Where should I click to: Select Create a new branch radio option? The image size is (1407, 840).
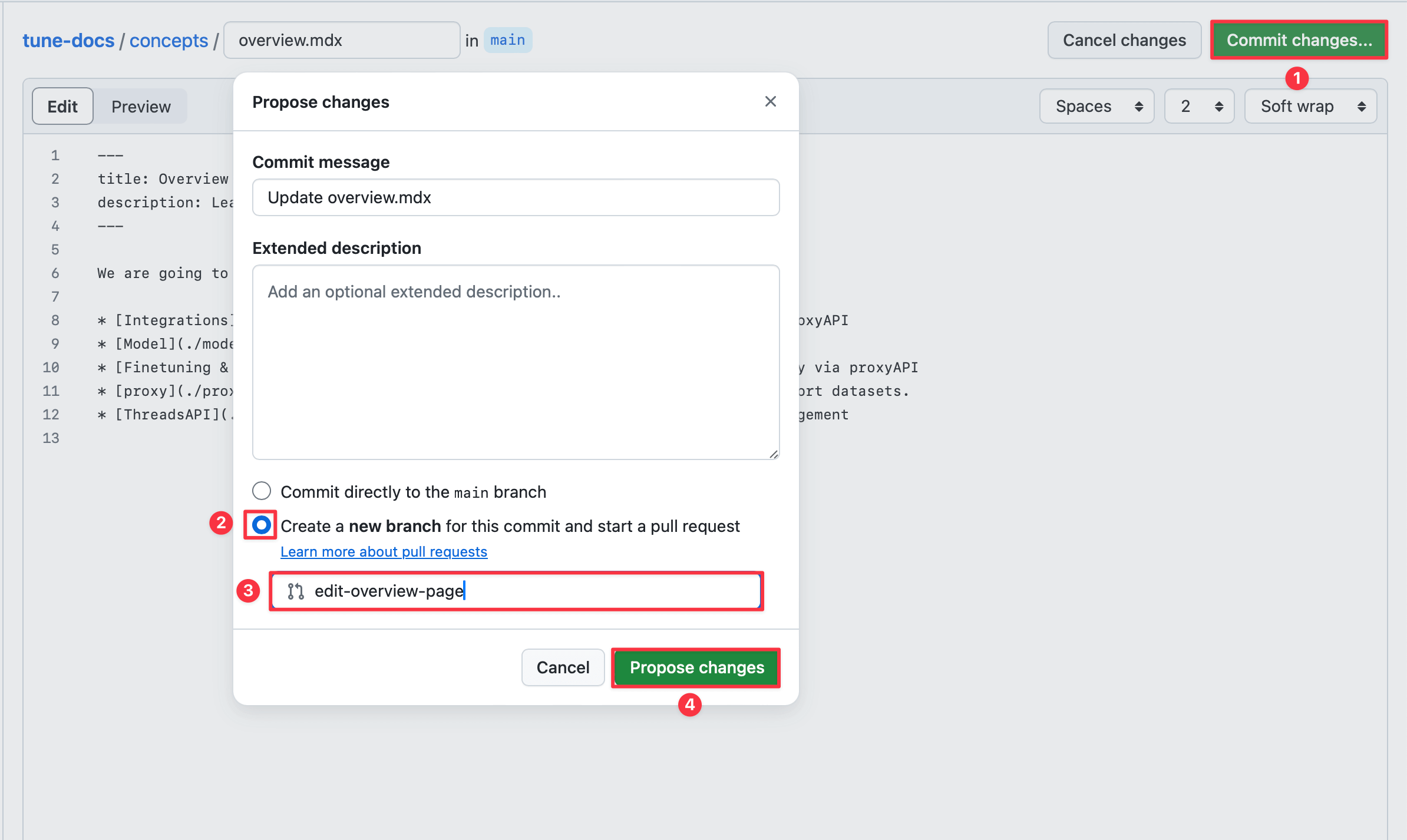click(x=261, y=524)
